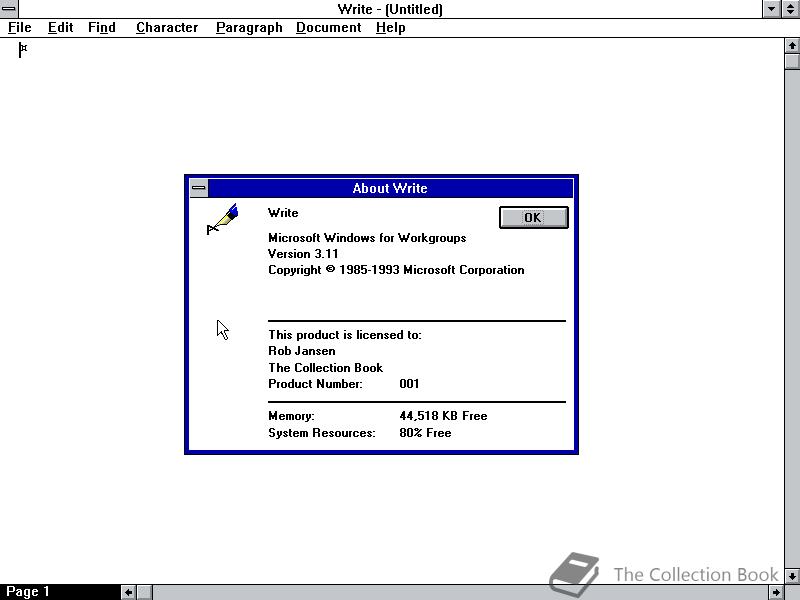Click the About Write title bar

390,188
